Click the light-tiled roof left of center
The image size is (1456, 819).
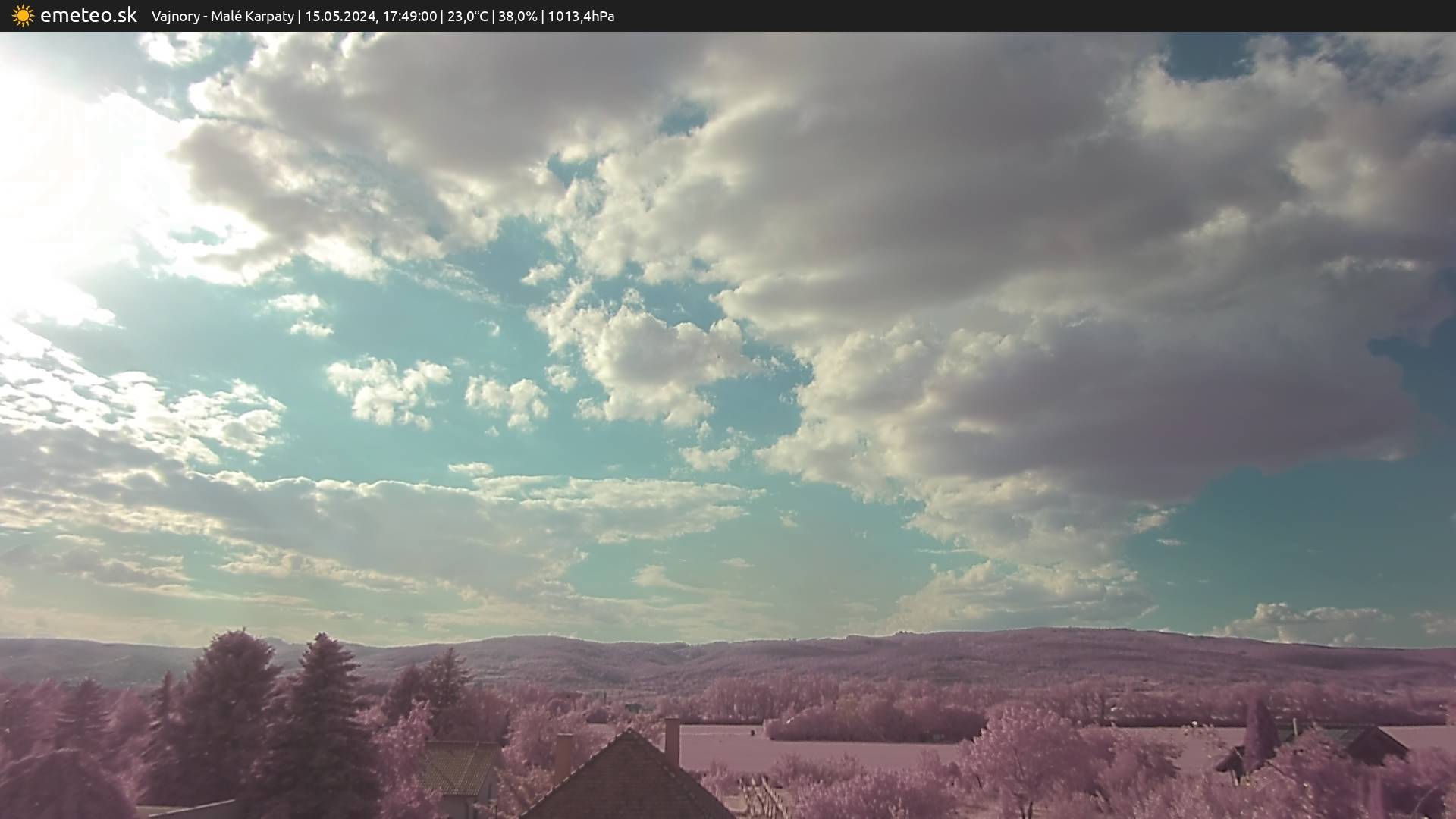457,766
